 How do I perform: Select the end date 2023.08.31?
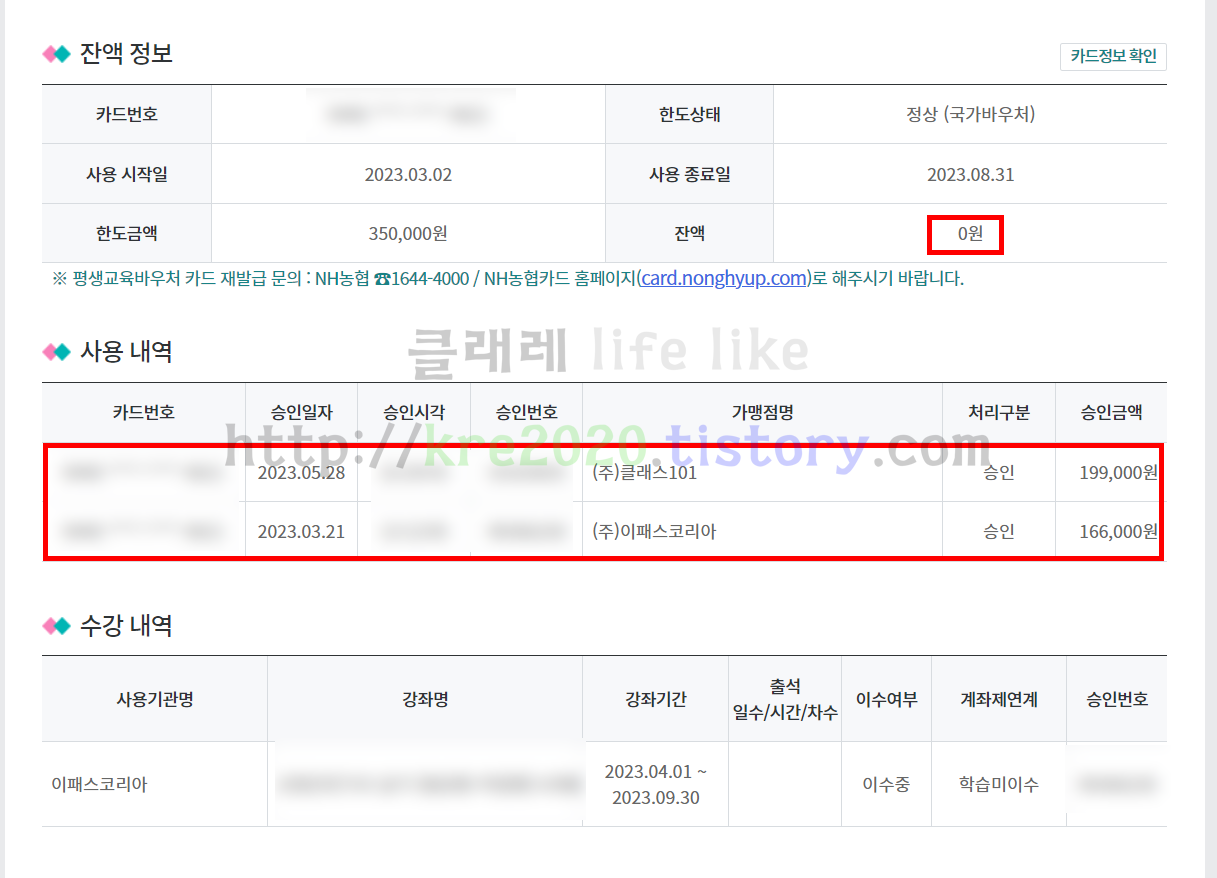click(970, 175)
